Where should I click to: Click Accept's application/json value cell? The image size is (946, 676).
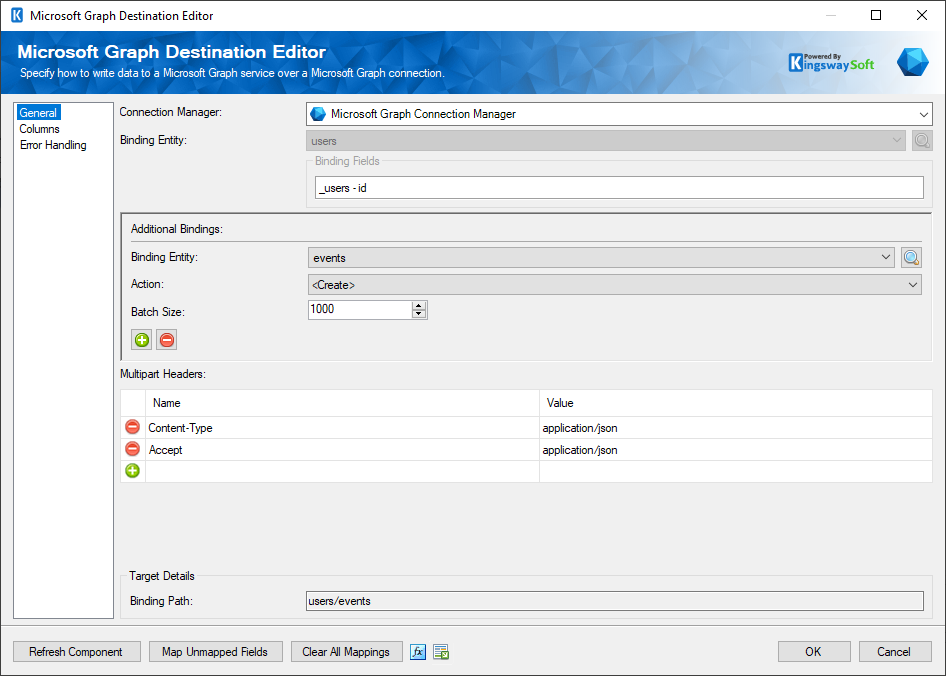pyautogui.click(x=736, y=450)
